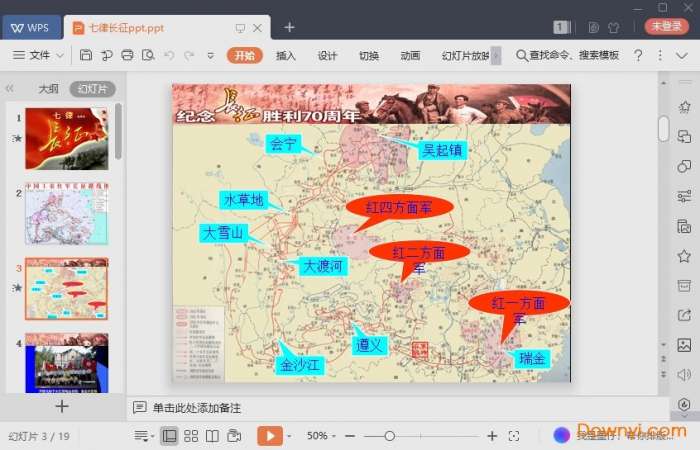Open slideshow play options dropdown arrow
Screen dimensions: 700x450
pyautogui.click(x=289, y=436)
